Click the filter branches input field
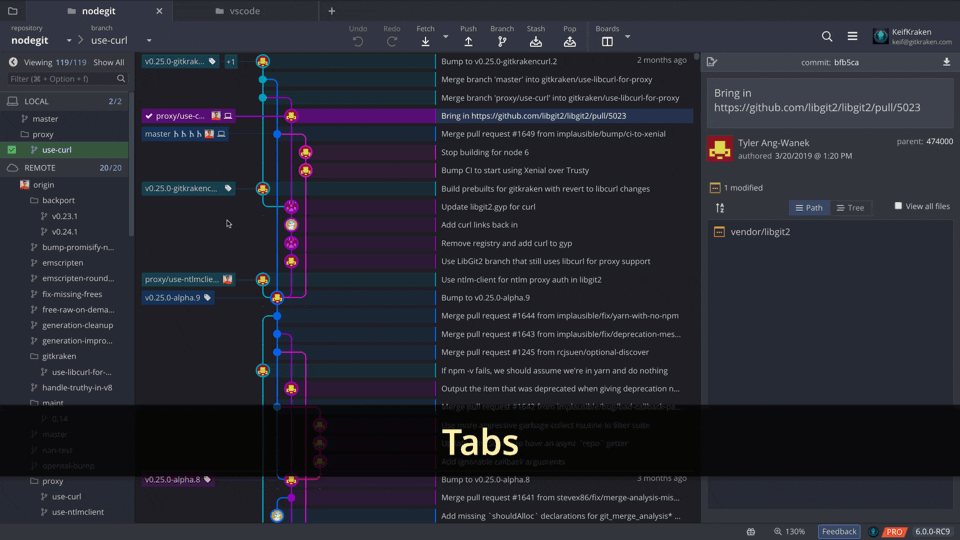This screenshot has height=540, width=960. click(67, 79)
